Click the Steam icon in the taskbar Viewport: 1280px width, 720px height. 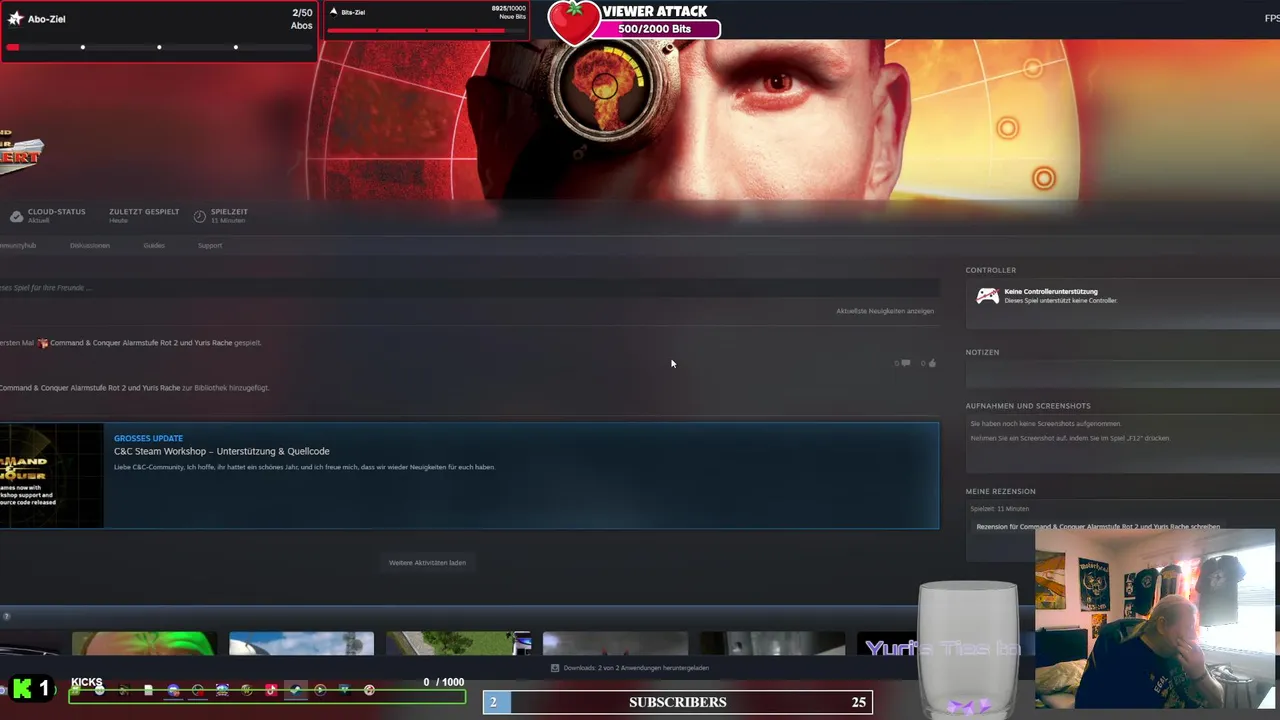295,690
